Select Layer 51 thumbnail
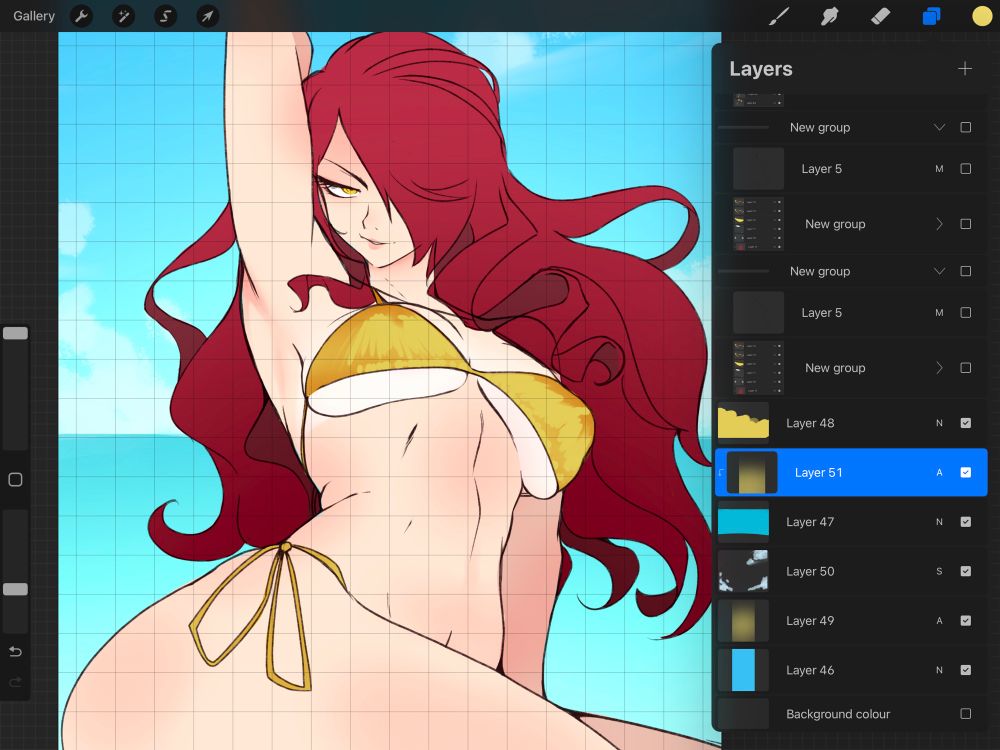The width and height of the screenshot is (1000, 750). pos(752,472)
